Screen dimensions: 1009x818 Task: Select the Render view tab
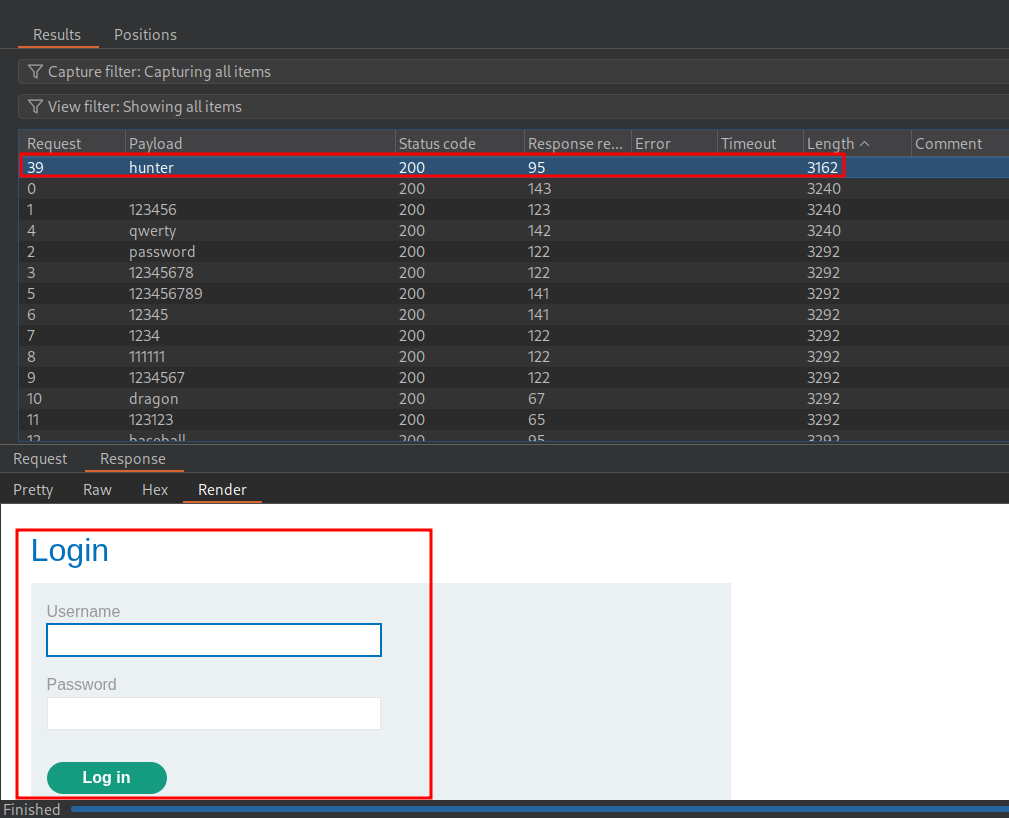click(x=222, y=490)
